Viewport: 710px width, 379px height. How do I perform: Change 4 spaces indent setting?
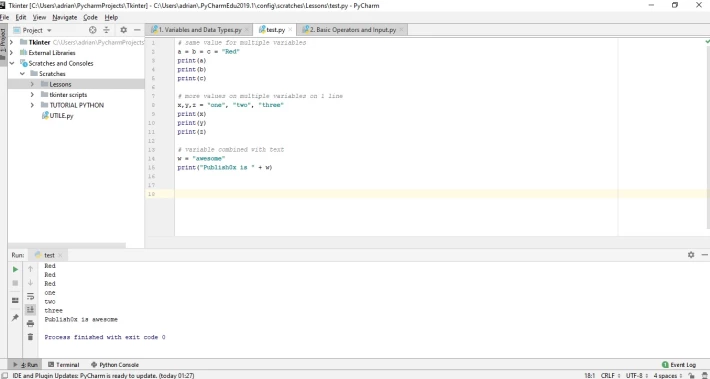668,375
